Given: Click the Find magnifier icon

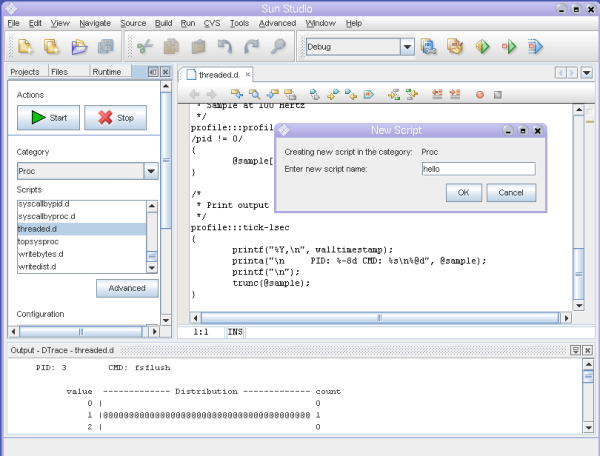Looking at the screenshot, I should coord(278,47).
